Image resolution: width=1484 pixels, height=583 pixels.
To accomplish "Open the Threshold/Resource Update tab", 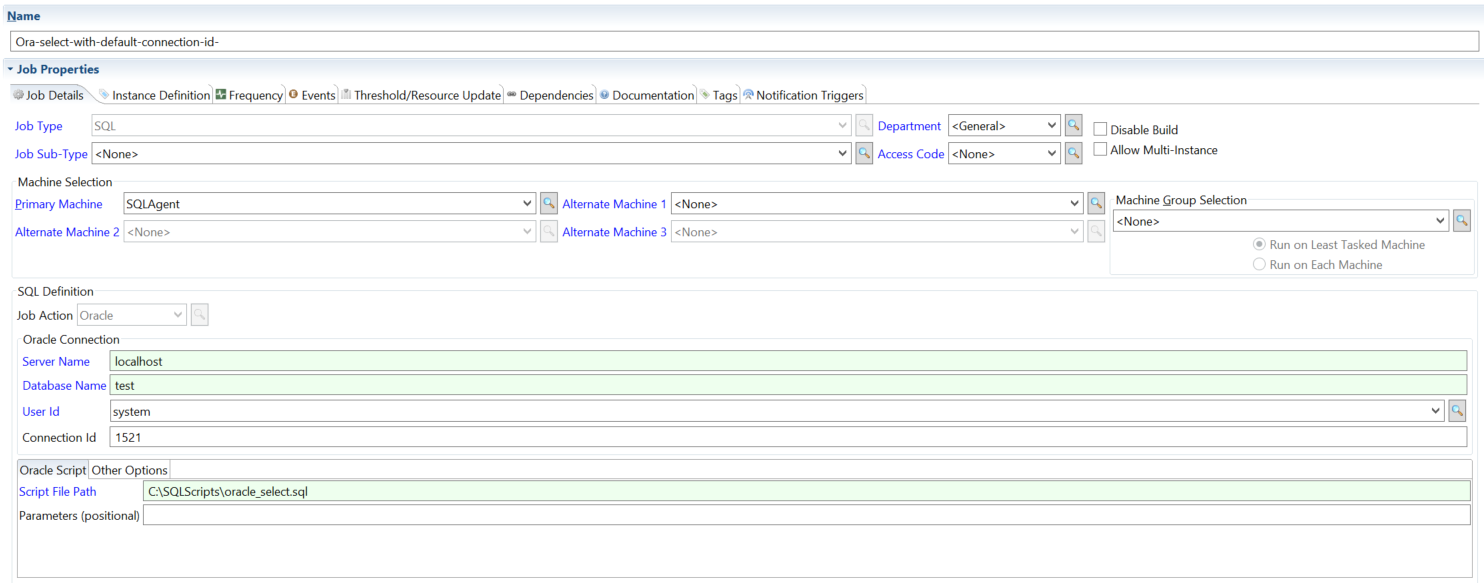I will click(421, 95).
